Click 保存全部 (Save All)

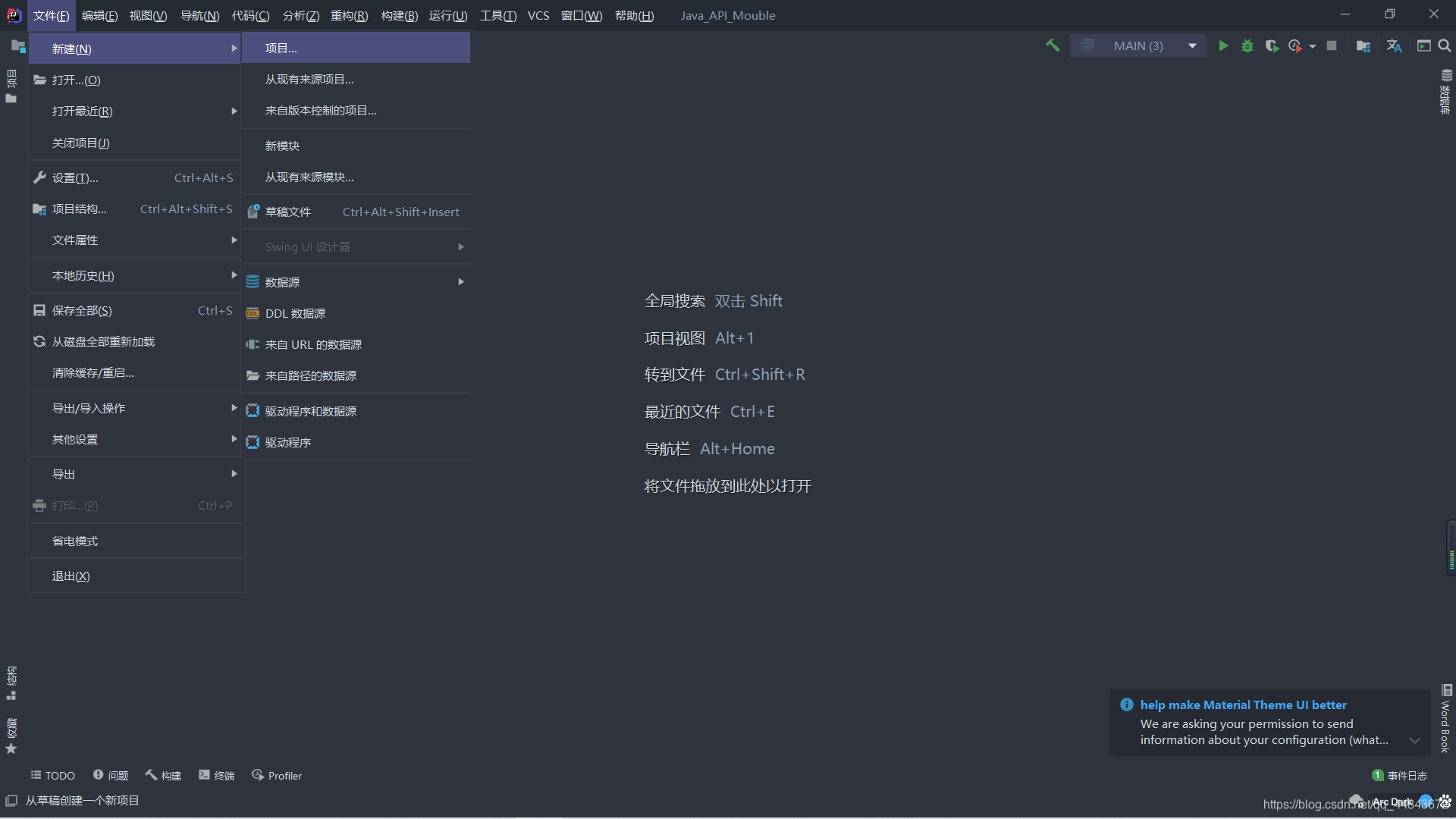(135, 311)
